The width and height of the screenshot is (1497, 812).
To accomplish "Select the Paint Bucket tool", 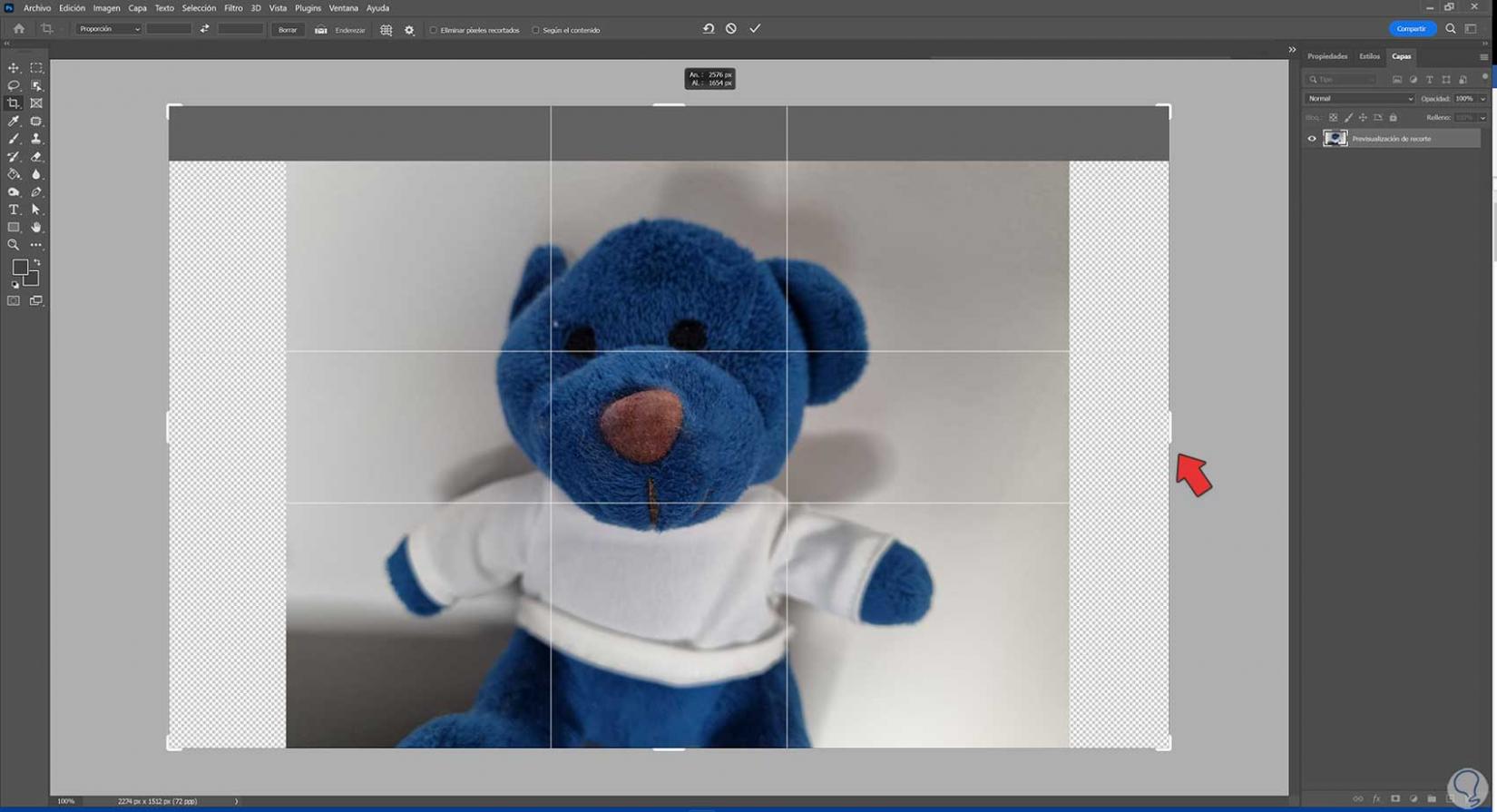I will point(14,174).
